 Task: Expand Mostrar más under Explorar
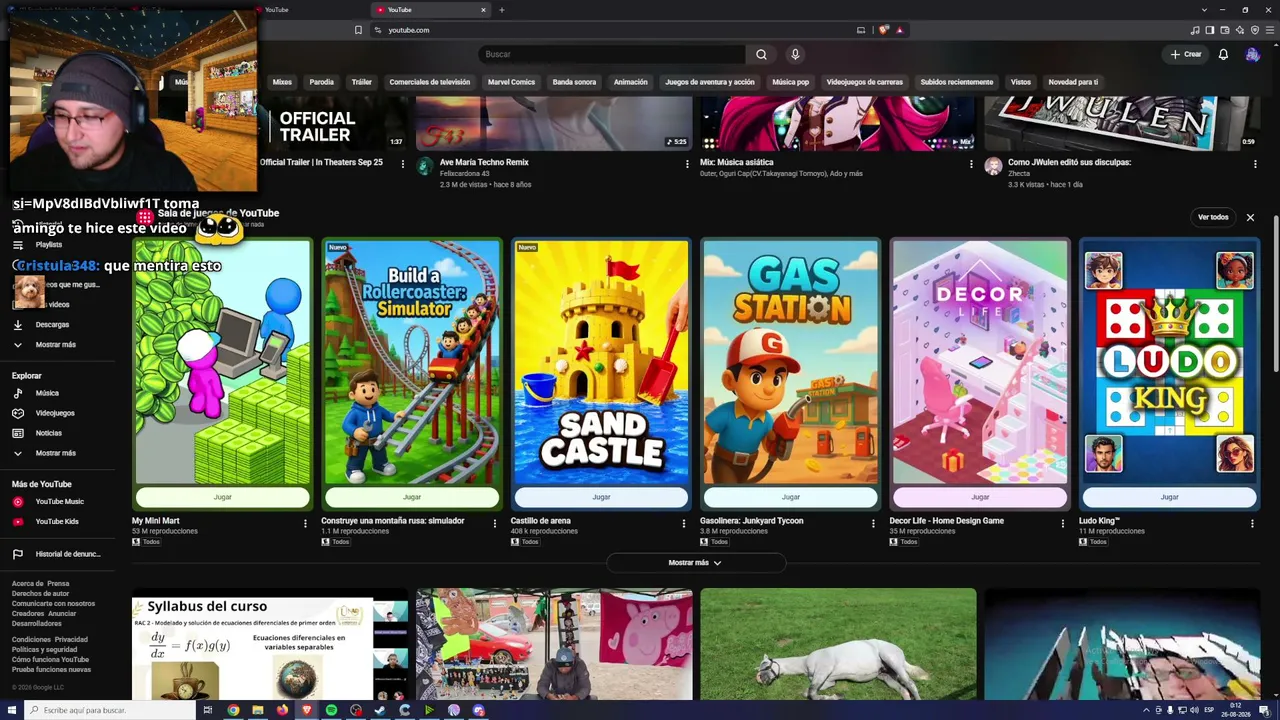pyautogui.click(x=56, y=453)
